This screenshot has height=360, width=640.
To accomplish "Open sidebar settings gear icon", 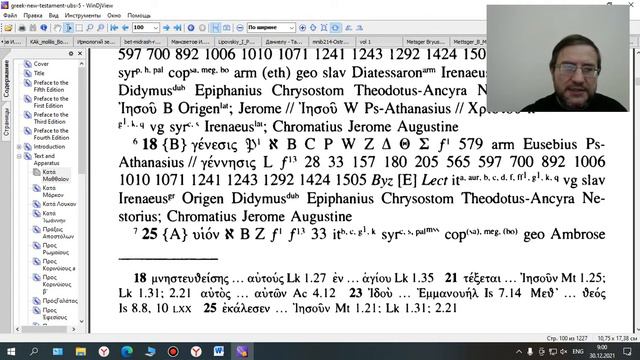I will tap(71, 53).
